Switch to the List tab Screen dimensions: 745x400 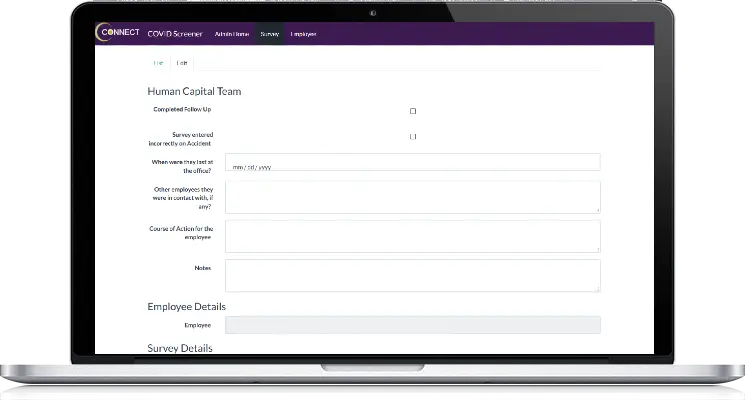pos(158,62)
